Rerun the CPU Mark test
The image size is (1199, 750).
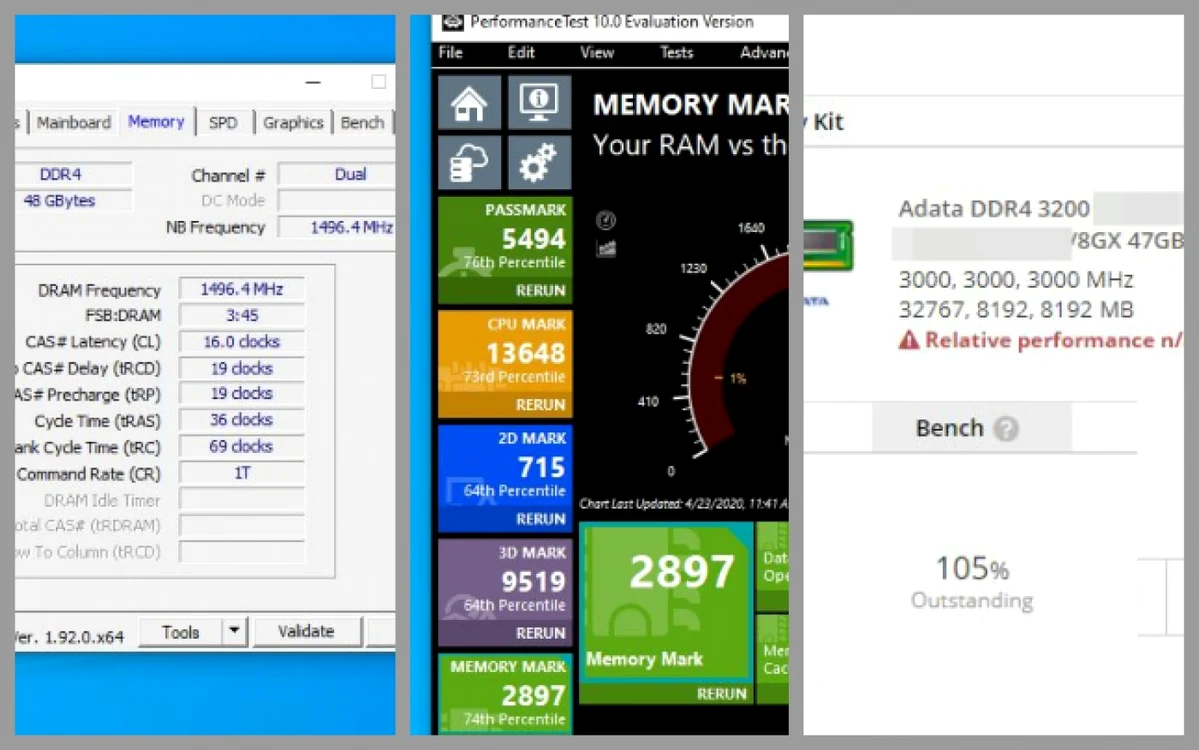coord(541,404)
